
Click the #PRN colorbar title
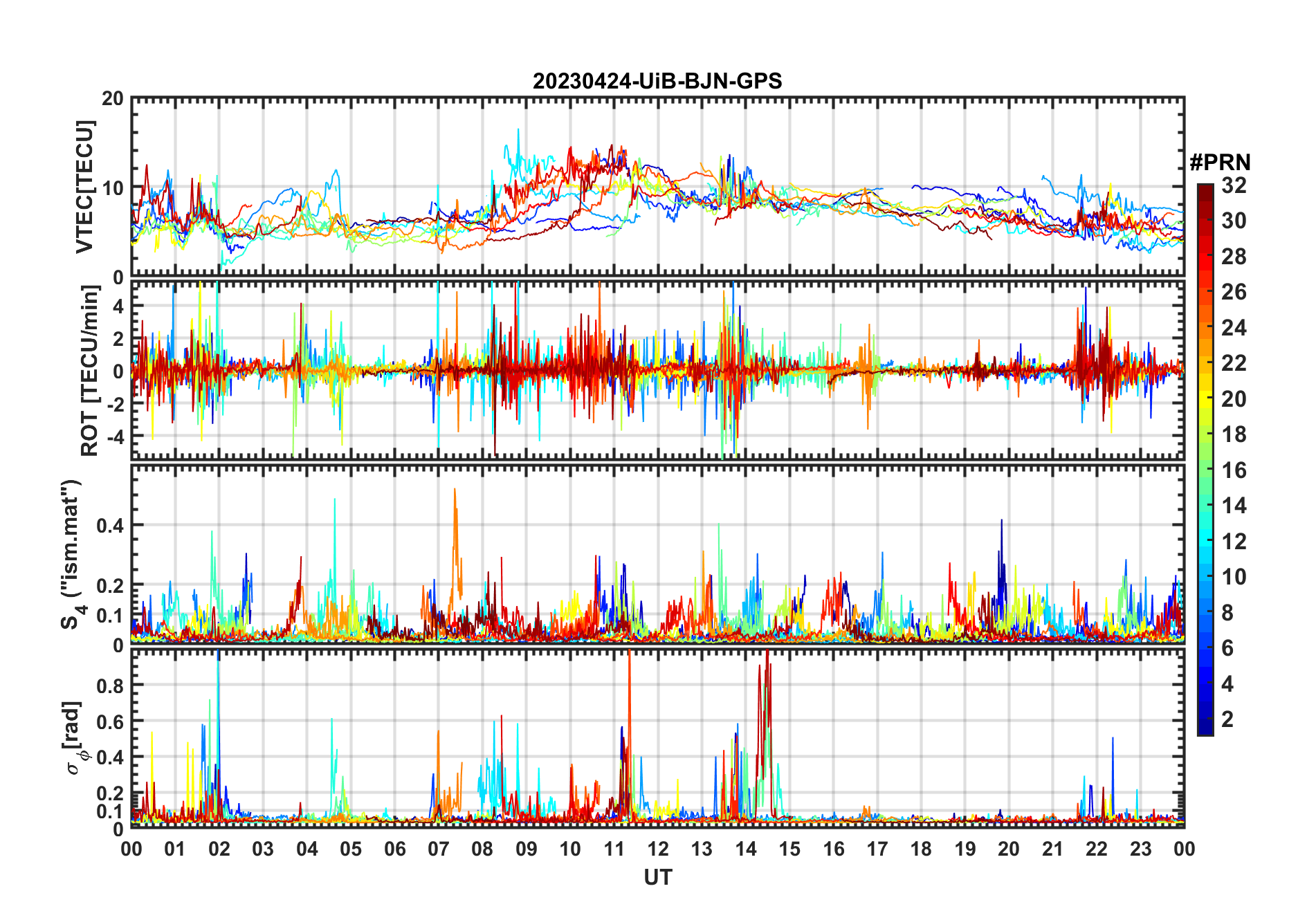pyautogui.click(x=1220, y=162)
